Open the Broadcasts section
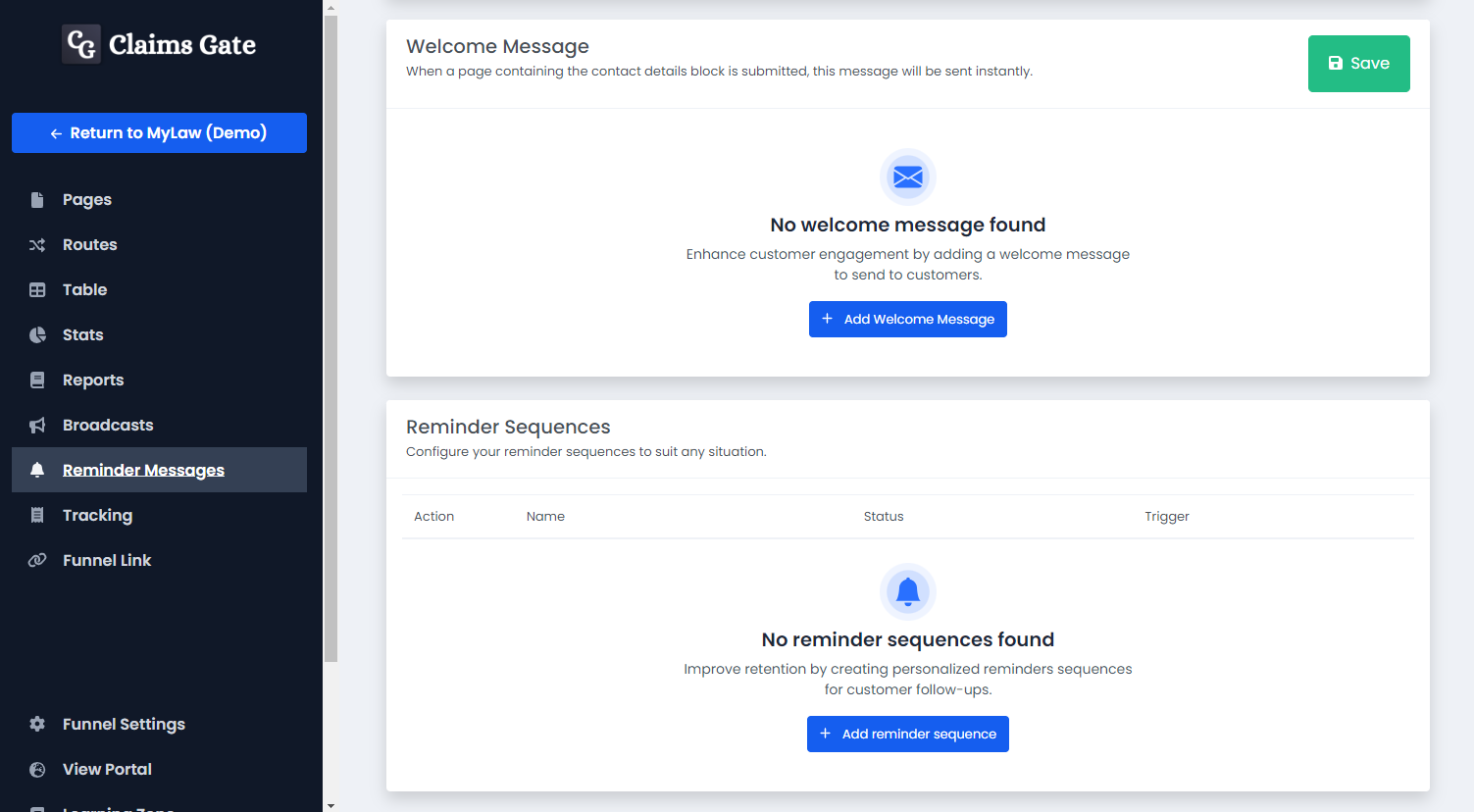Image resolution: width=1474 pixels, height=812 pixels. pyautogui.click(x=159, y=426)
